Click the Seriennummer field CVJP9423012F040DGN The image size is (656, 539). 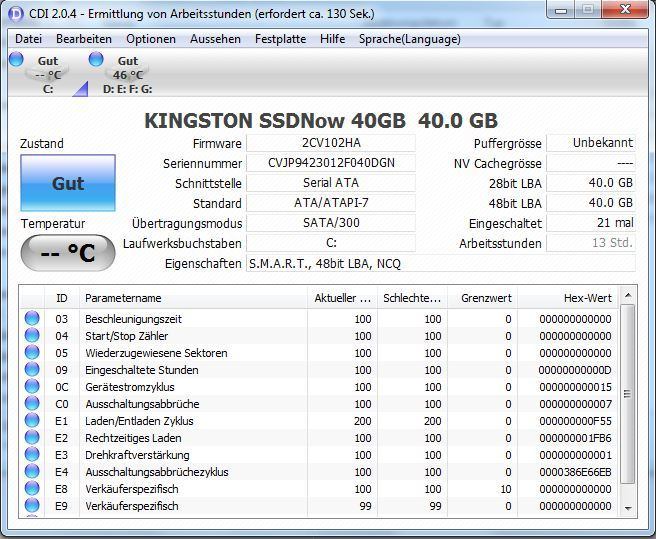pyautogui.click(x=331, y=163)
